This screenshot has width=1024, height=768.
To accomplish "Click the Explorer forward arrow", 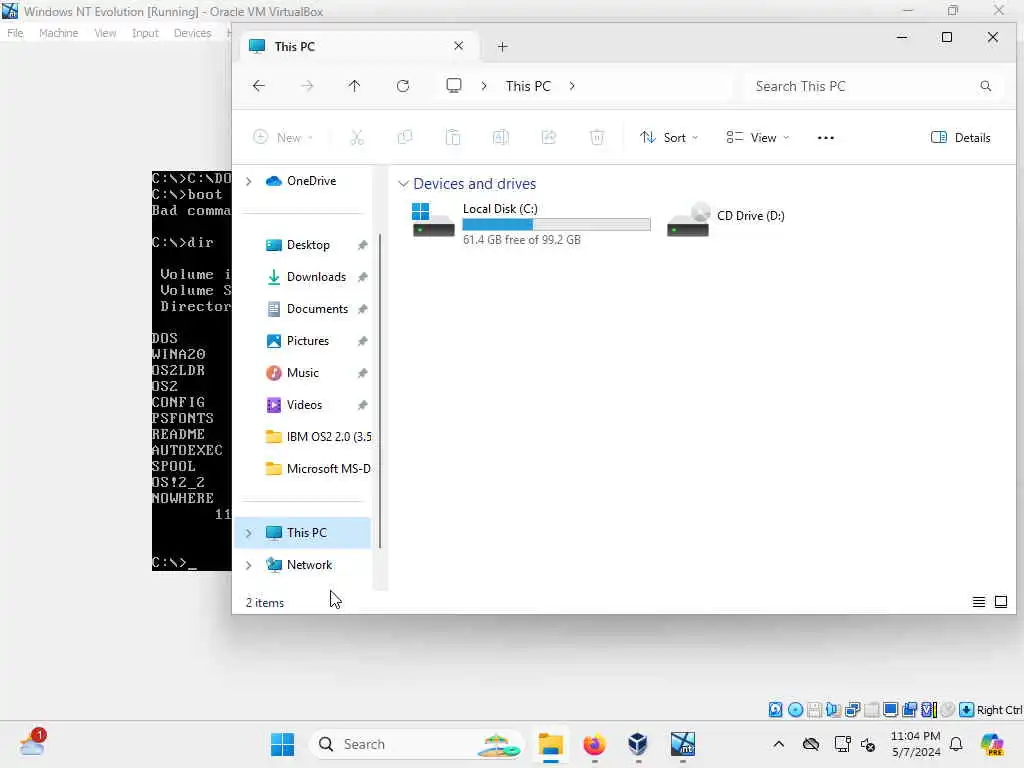I will [x=307, y=86].
